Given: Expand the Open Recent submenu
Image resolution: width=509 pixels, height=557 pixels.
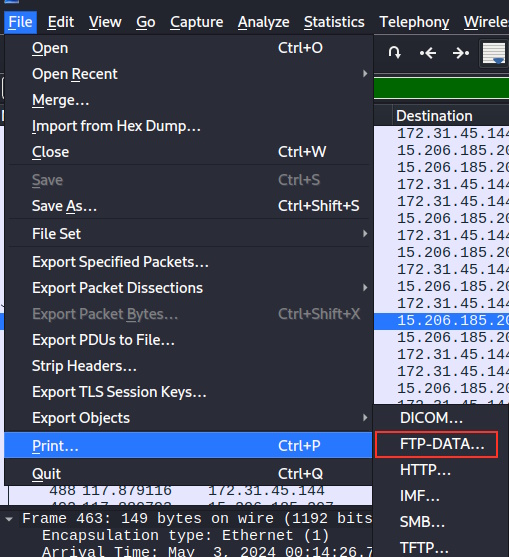Looking at the screenshot, I should click(x=188, y=74).
